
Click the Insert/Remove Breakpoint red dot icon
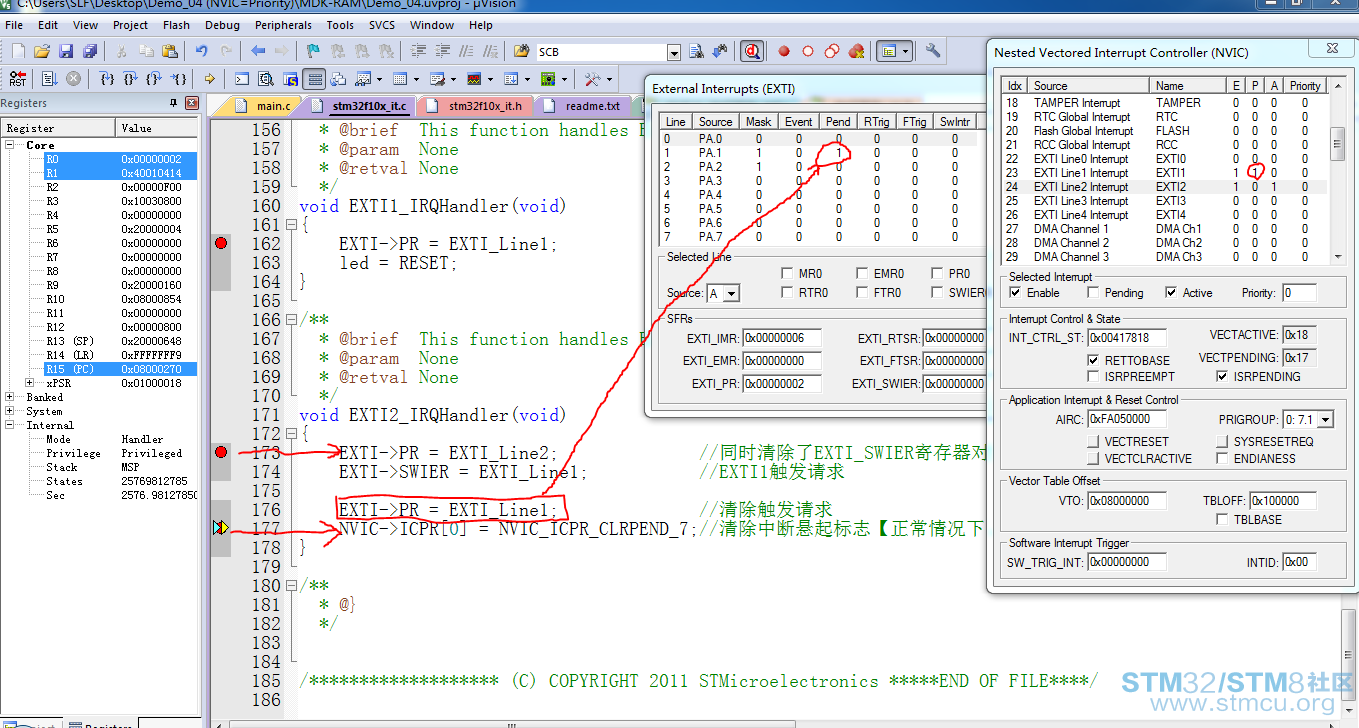tap(784, 51)
